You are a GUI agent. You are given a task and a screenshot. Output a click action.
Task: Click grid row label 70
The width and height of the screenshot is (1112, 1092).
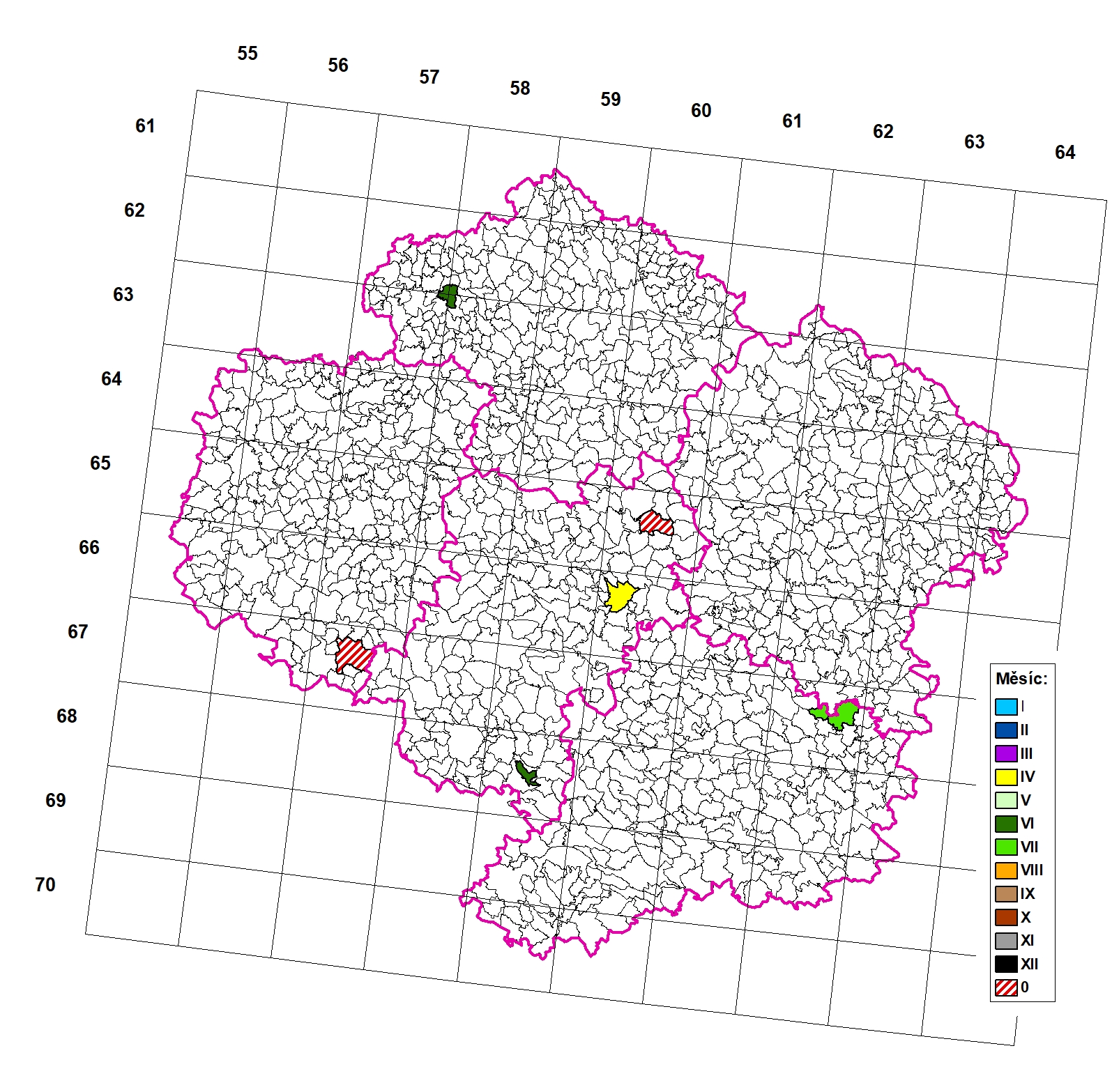[x=45, y=884]
